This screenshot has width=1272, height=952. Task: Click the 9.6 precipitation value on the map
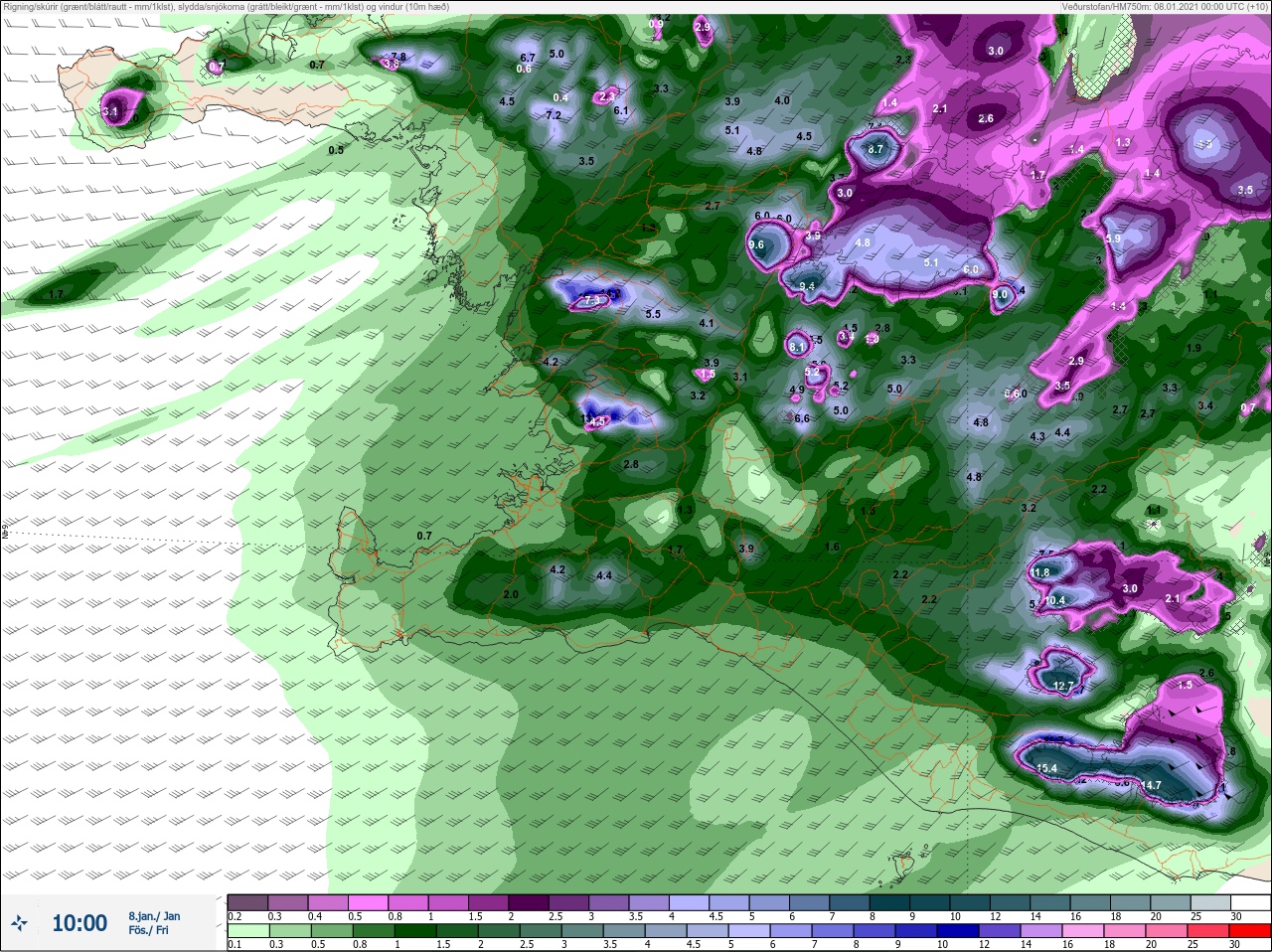[x=756, y=244]
